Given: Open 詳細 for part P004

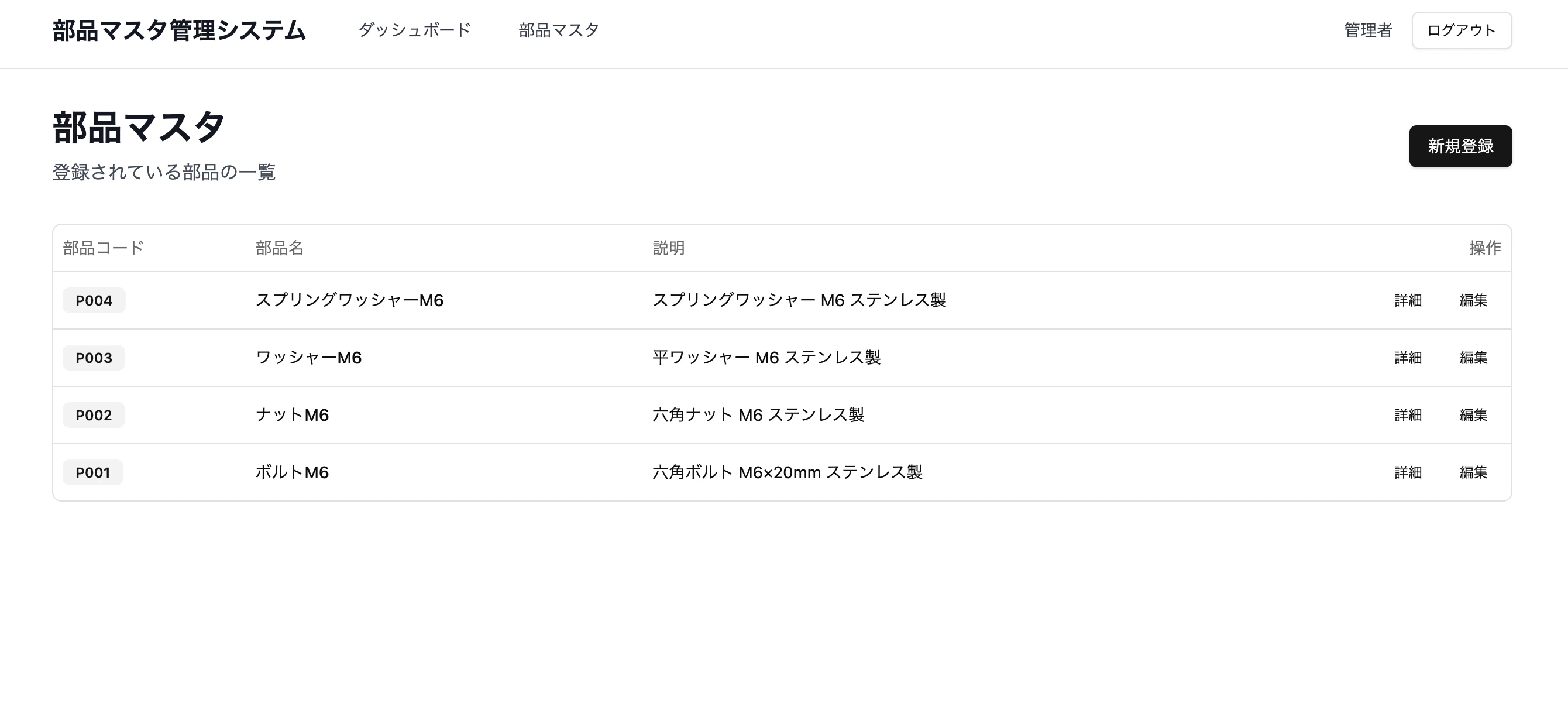Looking at the screenshot, I should click(1407, 300).
